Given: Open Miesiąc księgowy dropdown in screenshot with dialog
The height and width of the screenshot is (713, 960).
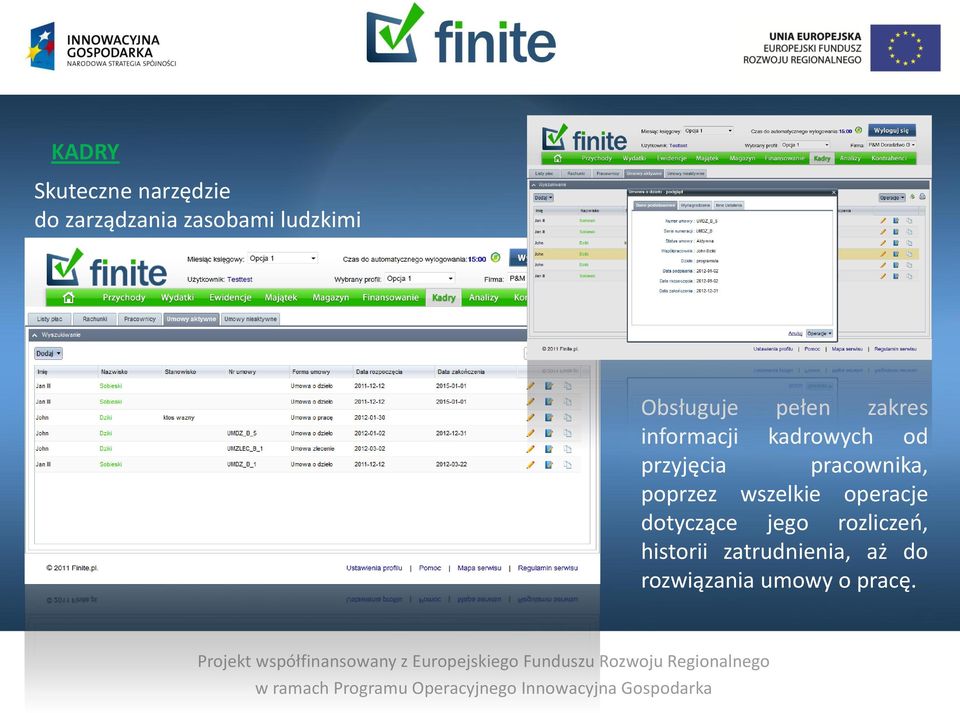Looking at the screenshot, I should [x=708, y=131].
